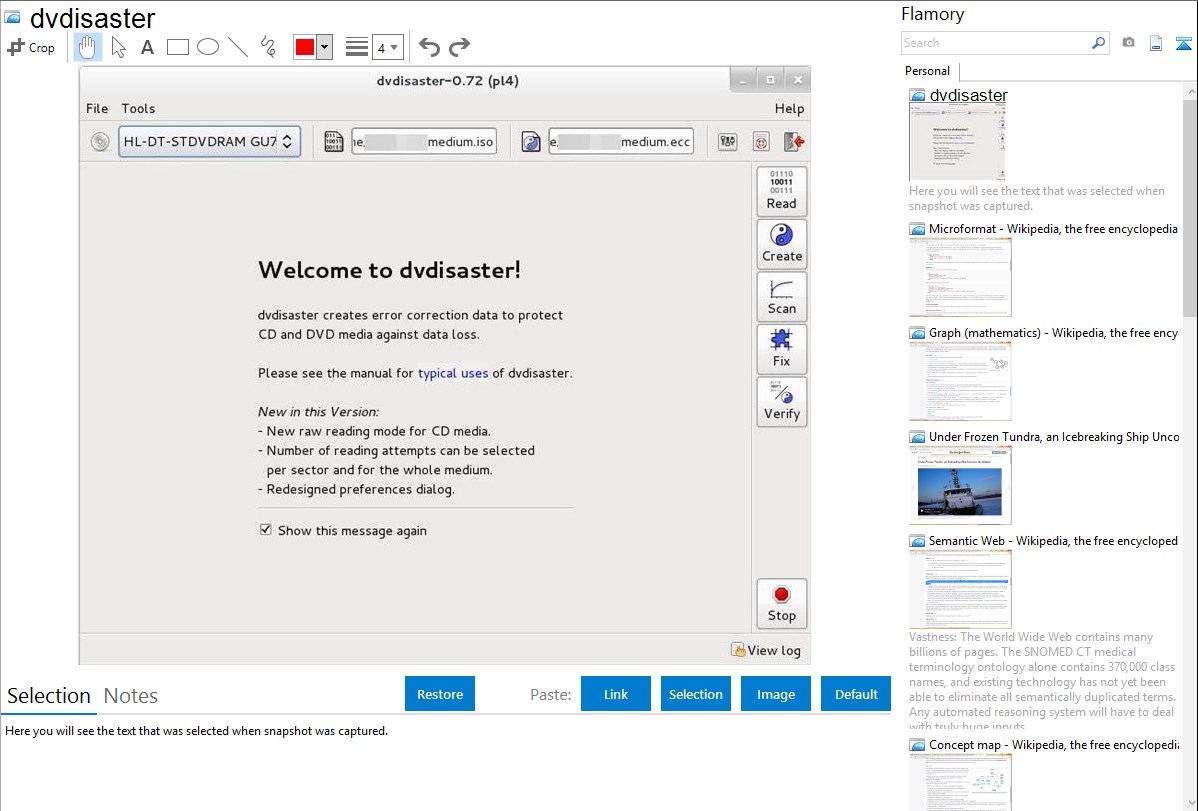Screen dimensions: 1198x811
Task: Undo the last annotation
Action: click(429, 47)
